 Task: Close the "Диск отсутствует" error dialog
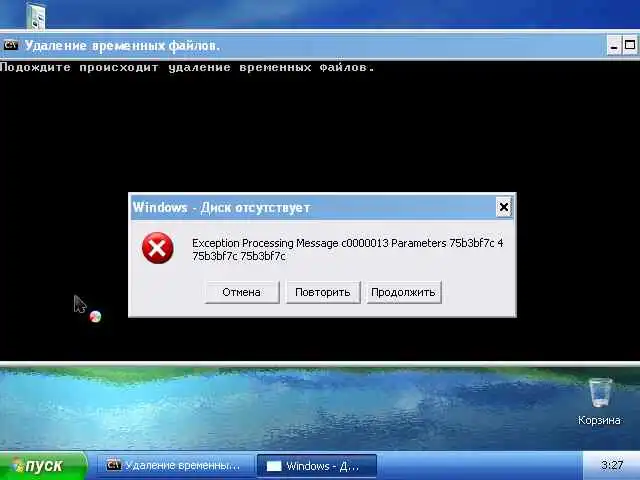[504, 207]
